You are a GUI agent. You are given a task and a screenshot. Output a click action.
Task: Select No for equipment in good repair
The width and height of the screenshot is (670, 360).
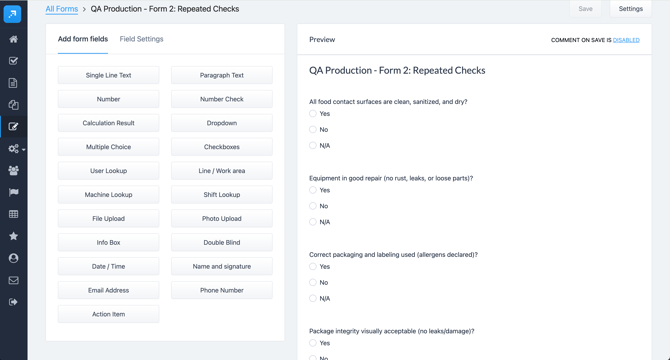click(313, 206)
